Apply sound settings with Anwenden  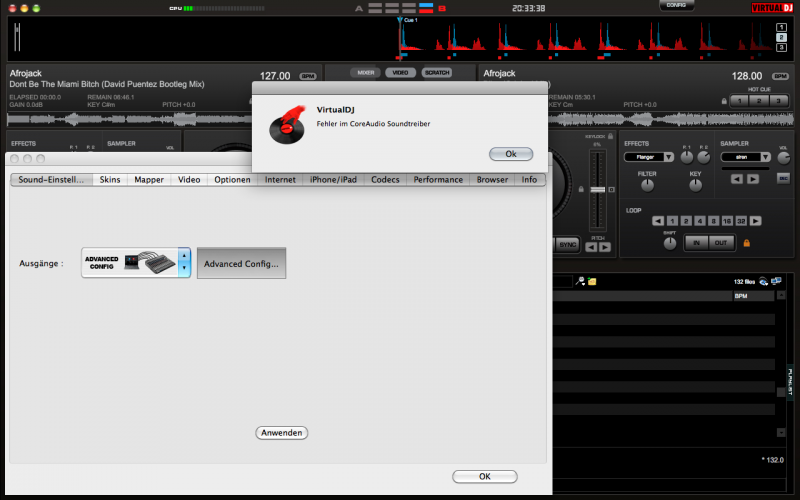click(282, 433)
